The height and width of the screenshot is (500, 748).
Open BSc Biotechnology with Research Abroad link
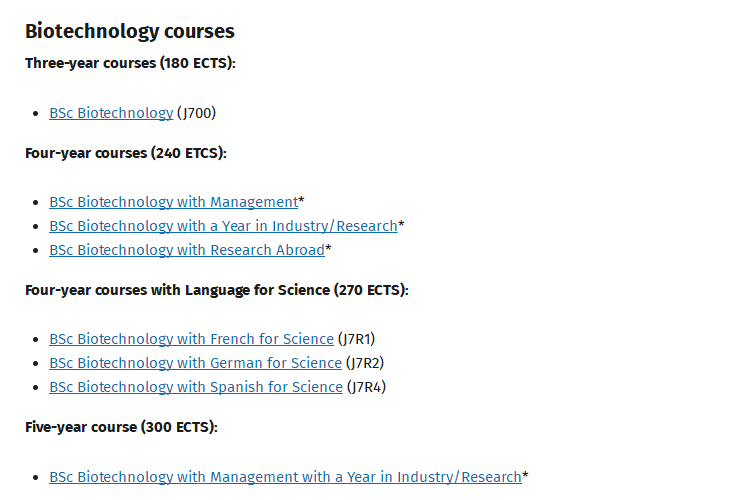(x=187, y=250)
